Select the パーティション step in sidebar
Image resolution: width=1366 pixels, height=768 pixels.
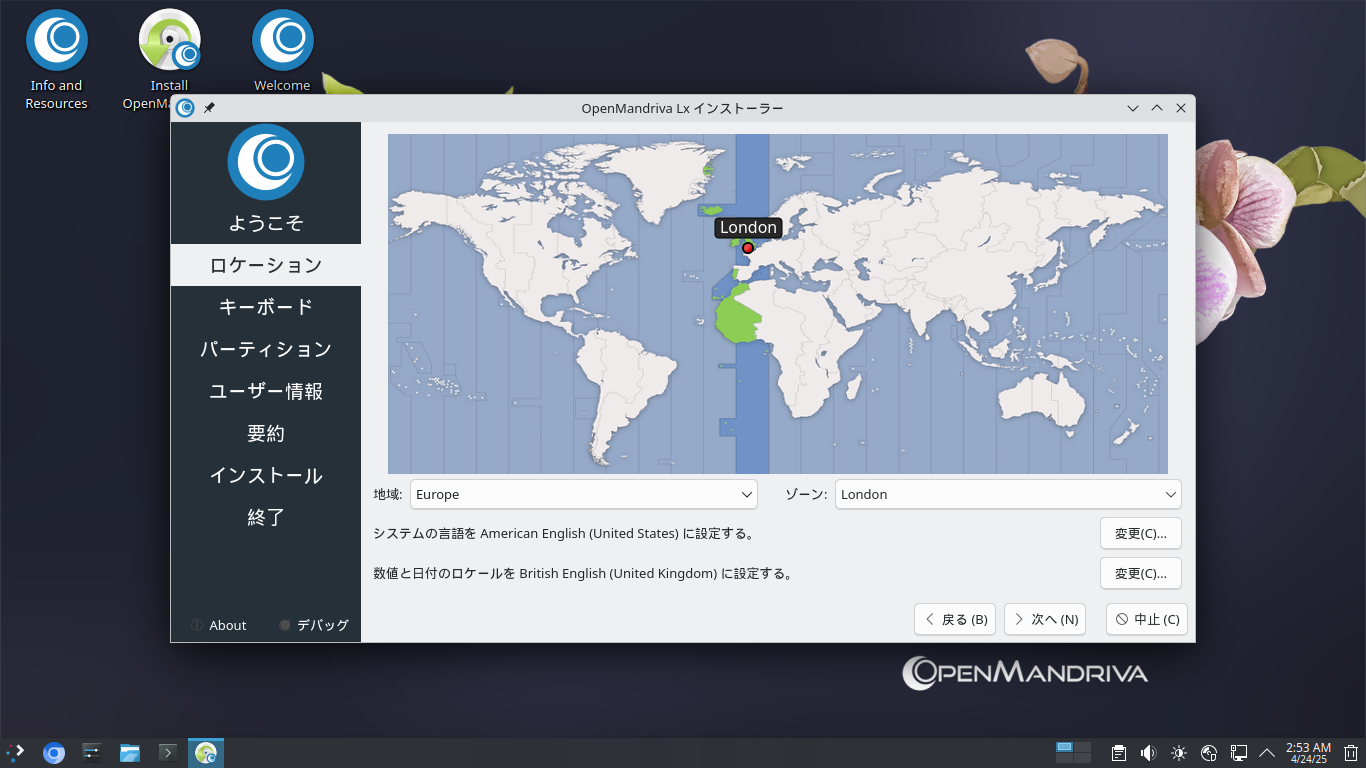pos(266,349)
